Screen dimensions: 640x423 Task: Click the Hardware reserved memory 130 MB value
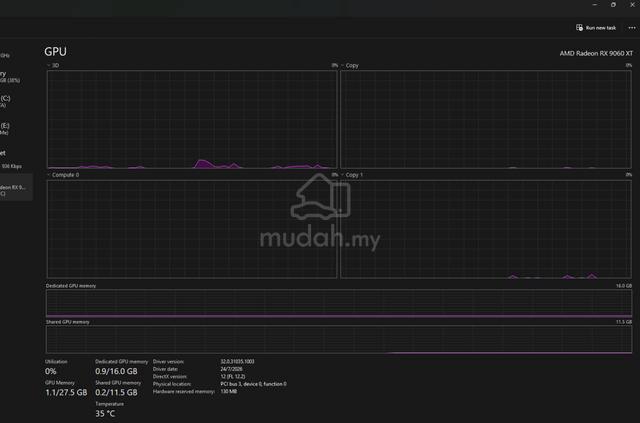229,391
